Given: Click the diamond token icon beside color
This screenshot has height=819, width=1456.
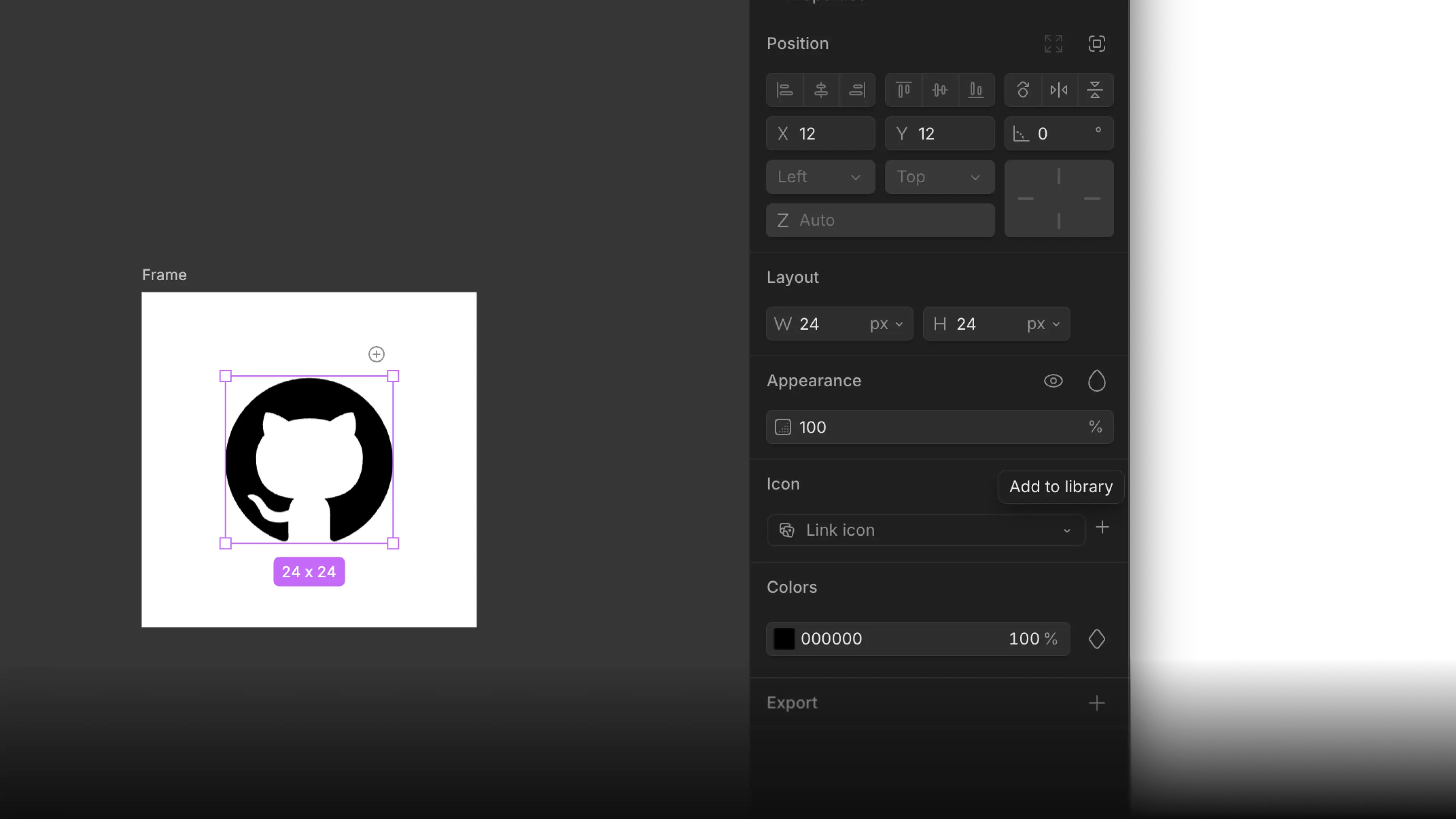Looking at the screenshot, I should click(1097, 639).
